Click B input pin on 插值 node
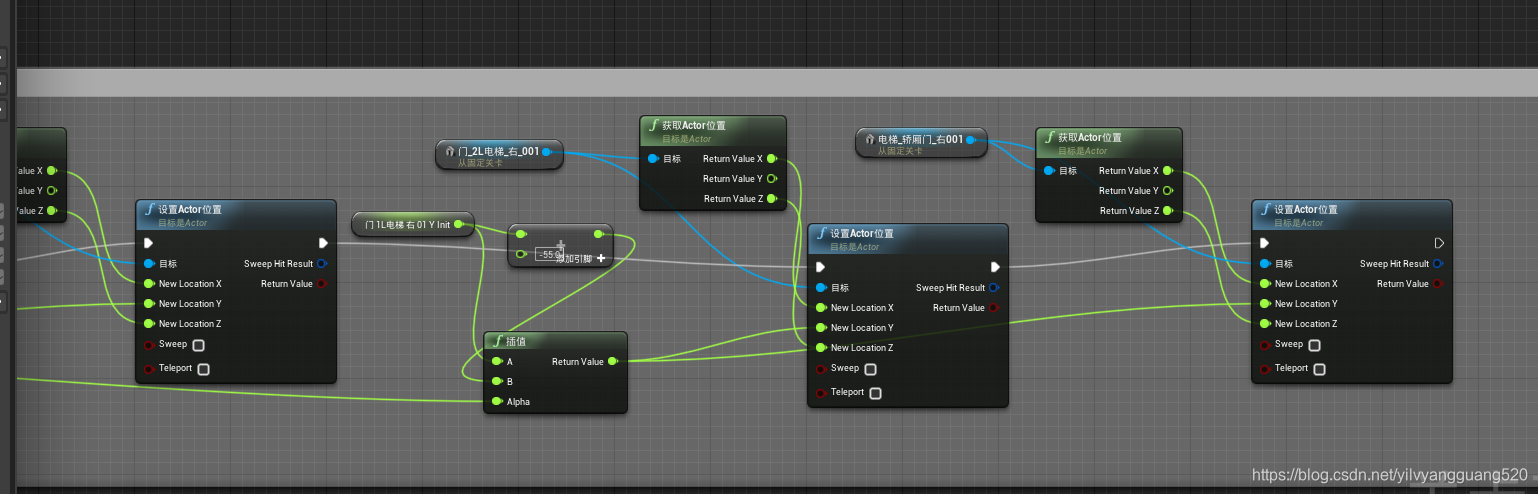This screenshot has width=1538, height=494. tap(497, 382)
